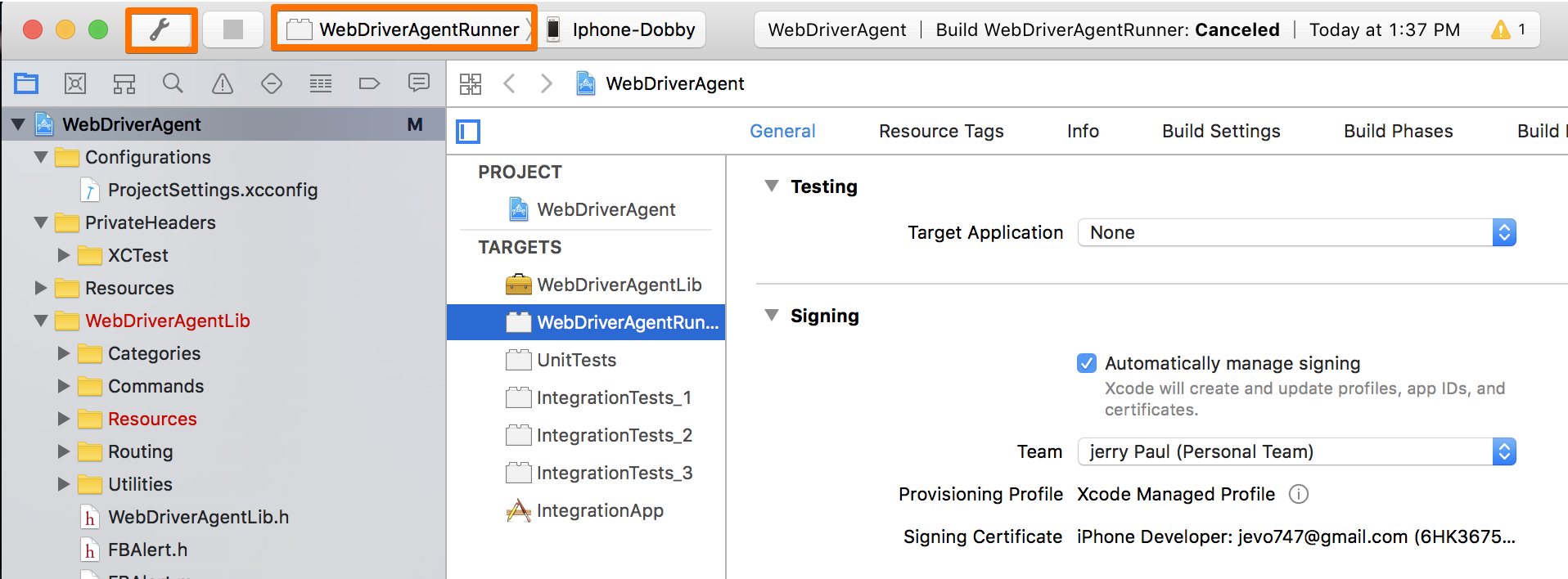The width and height of the screenshot is (1568, 579).
Task: Select the IntegrationApp target
Action: 599,511
